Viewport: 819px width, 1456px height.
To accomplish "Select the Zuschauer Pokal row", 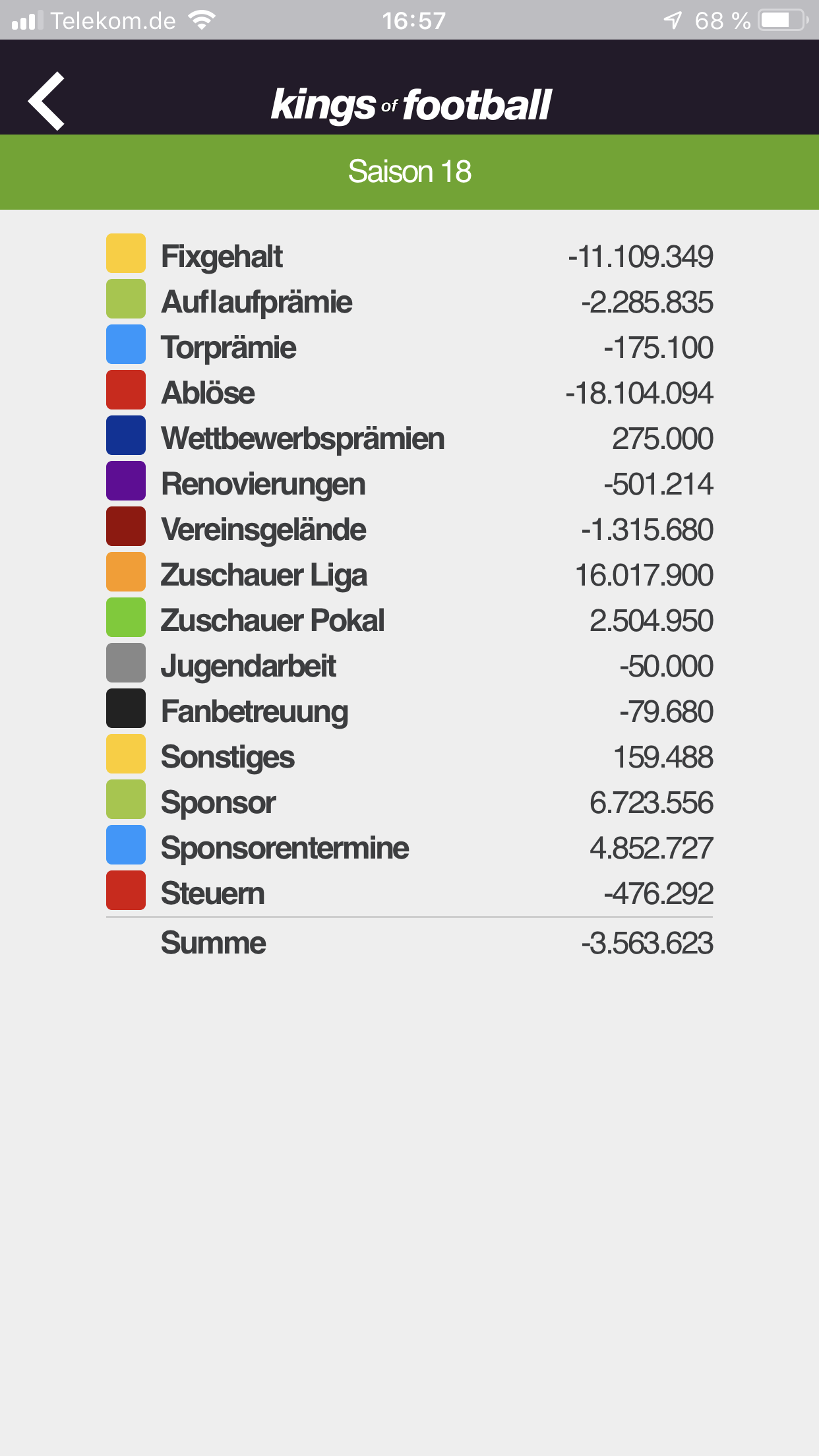I will tap(409, 621).
